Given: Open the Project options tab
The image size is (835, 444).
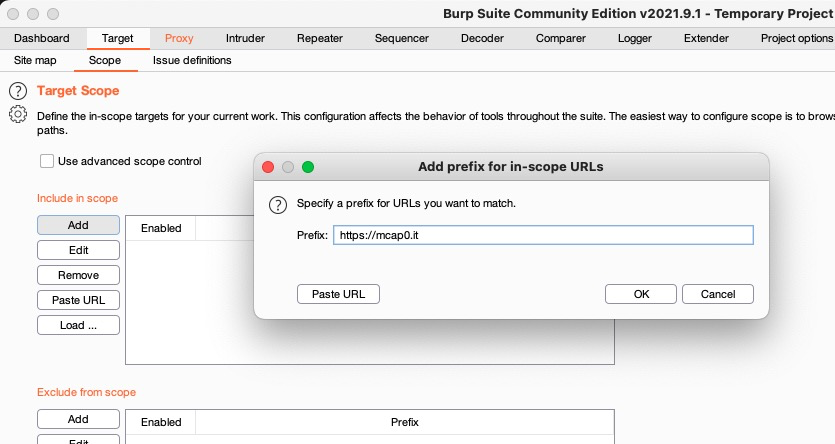Looking at the screenshot, I should tap(796, 38).
